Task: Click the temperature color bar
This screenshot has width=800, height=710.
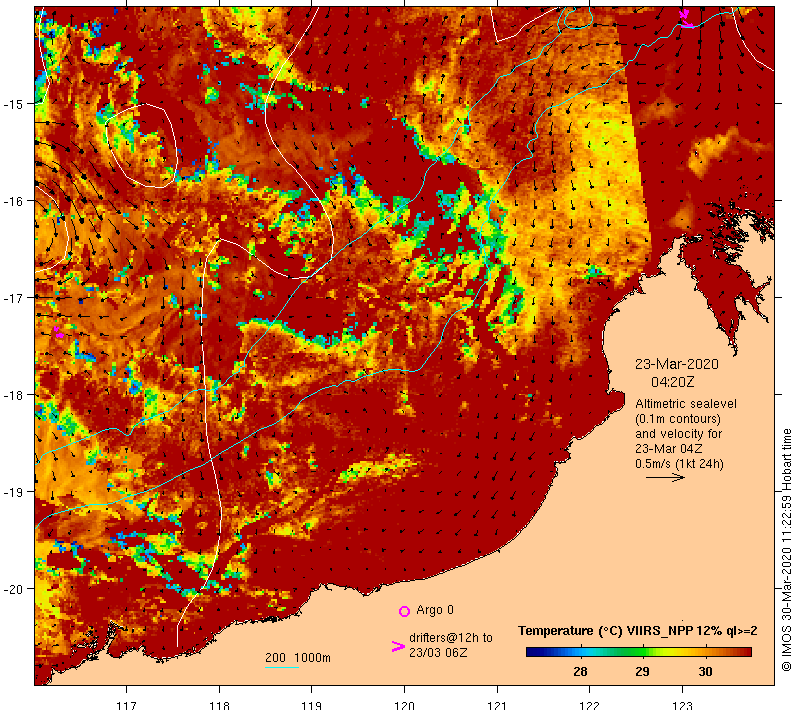Action: pos(639,651)
